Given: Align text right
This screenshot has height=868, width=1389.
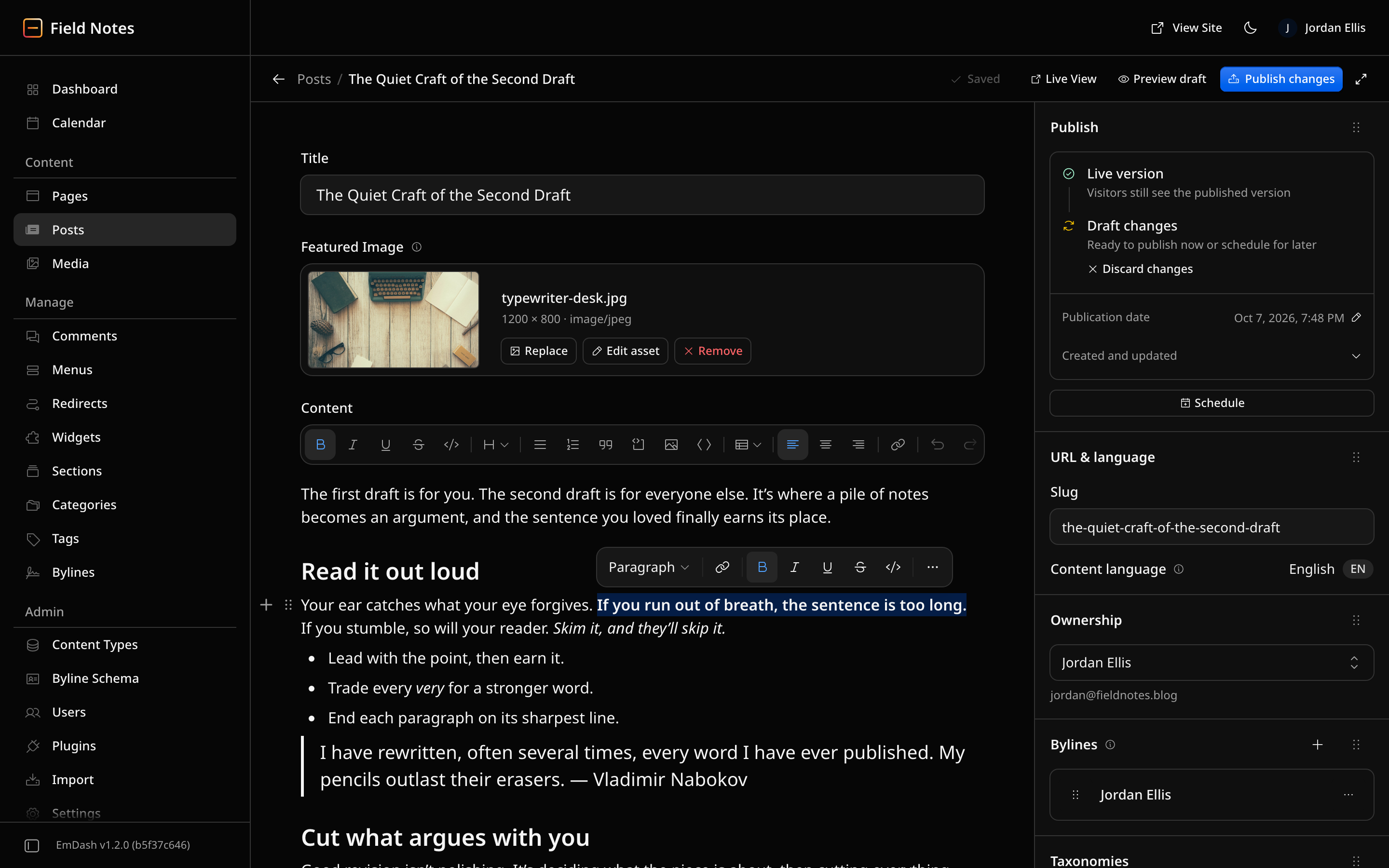Looking at the screenshot, I should pyautogui.click(x=858, y=444).
